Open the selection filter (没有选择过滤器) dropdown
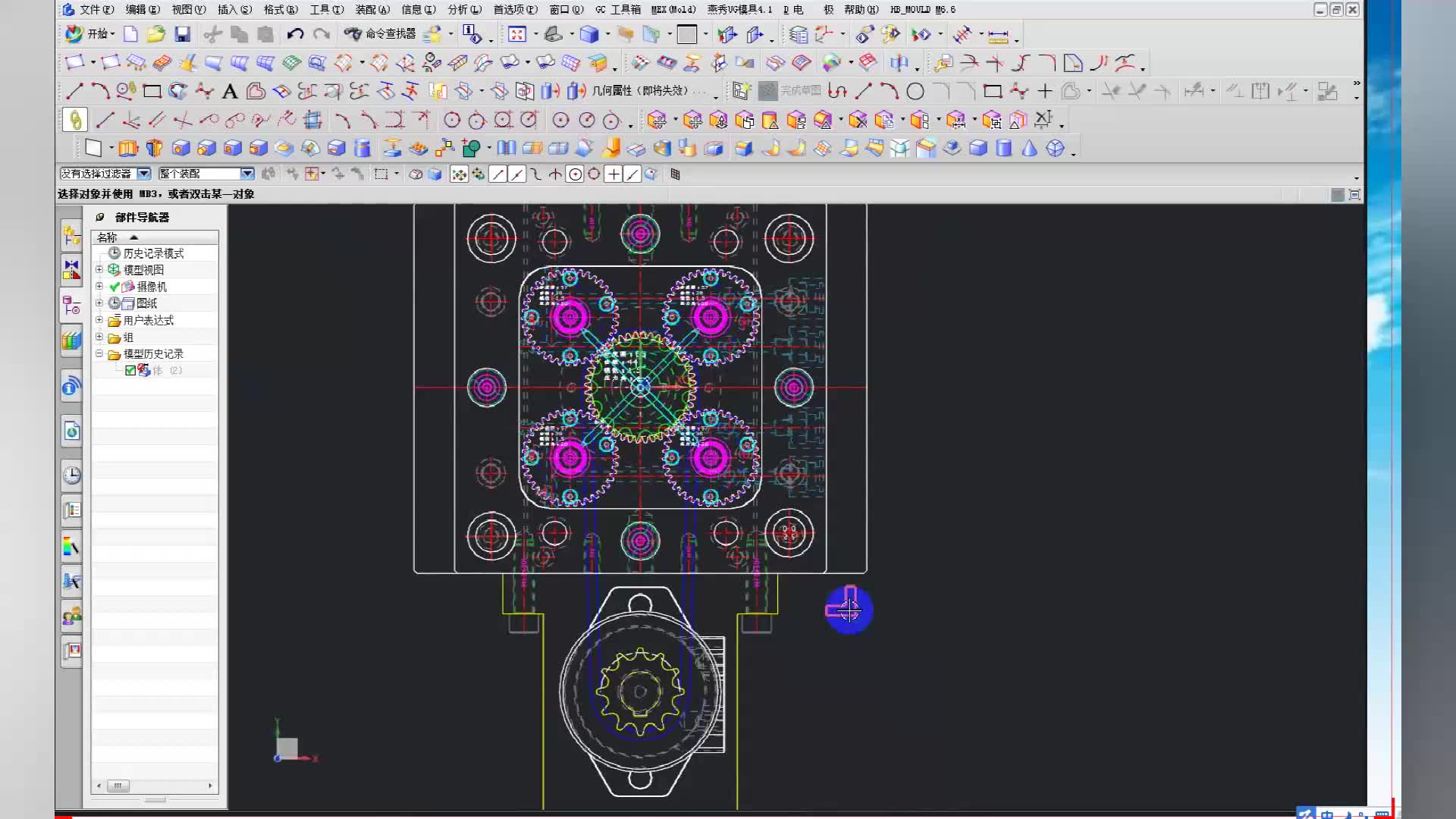 pos(143,174)
